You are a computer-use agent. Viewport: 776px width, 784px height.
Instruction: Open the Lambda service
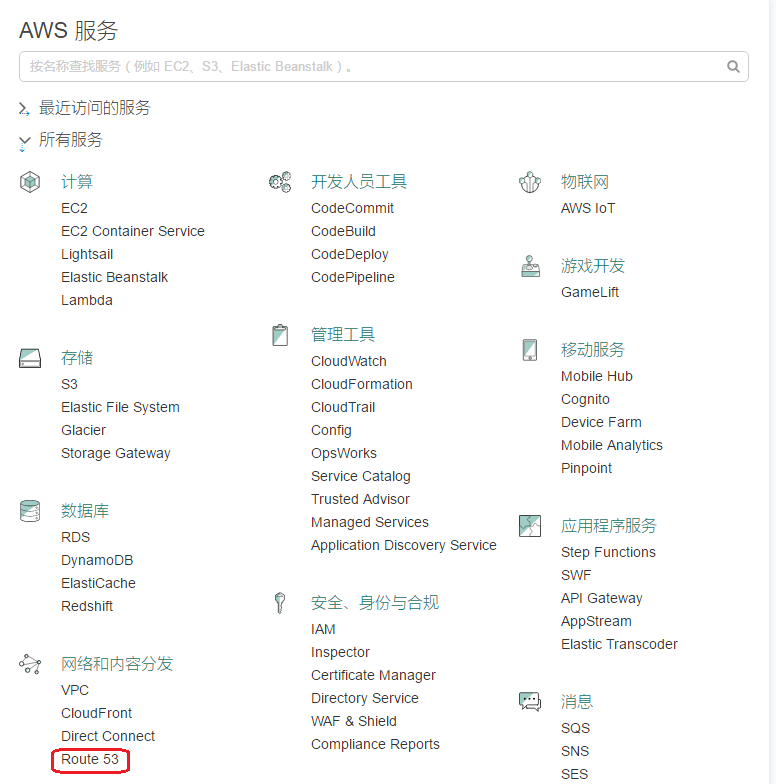point(86,300)
